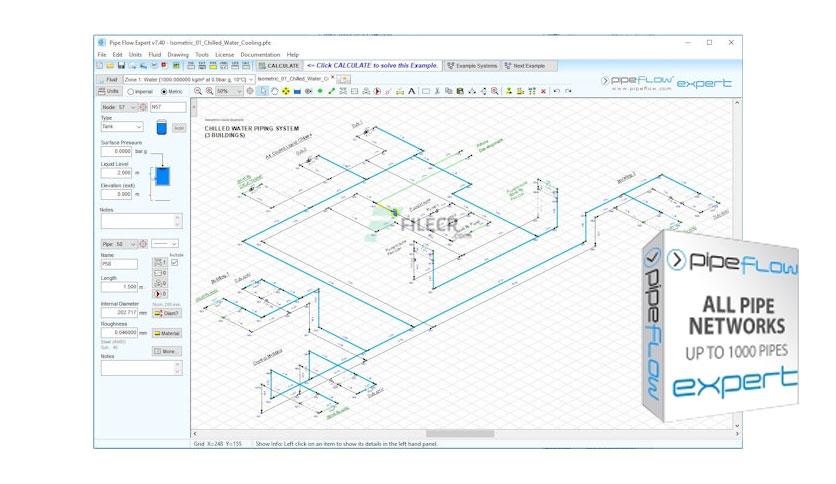This screenshot has width=836, height=484.
Task: Open the Node 57 selector dropdown
Action: coord(118,107)
